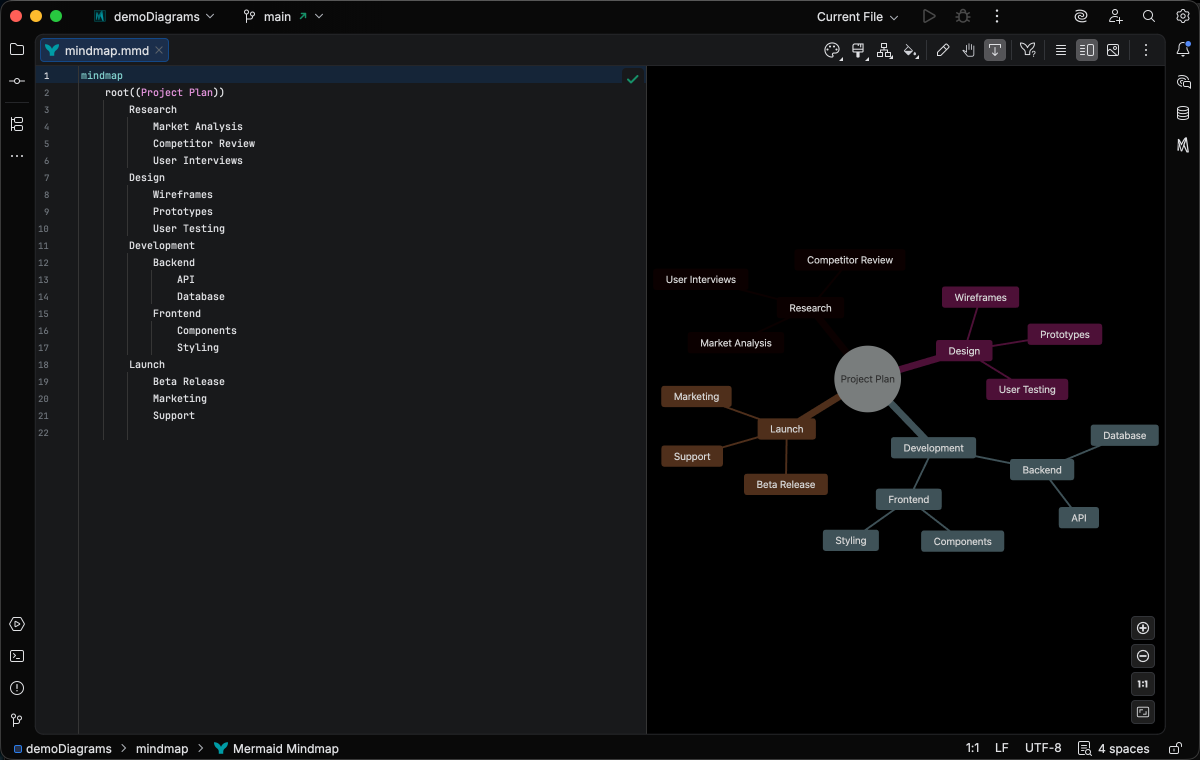
Task: Open the Current File run configuration dropdown
Action: (x=857, y=16)
